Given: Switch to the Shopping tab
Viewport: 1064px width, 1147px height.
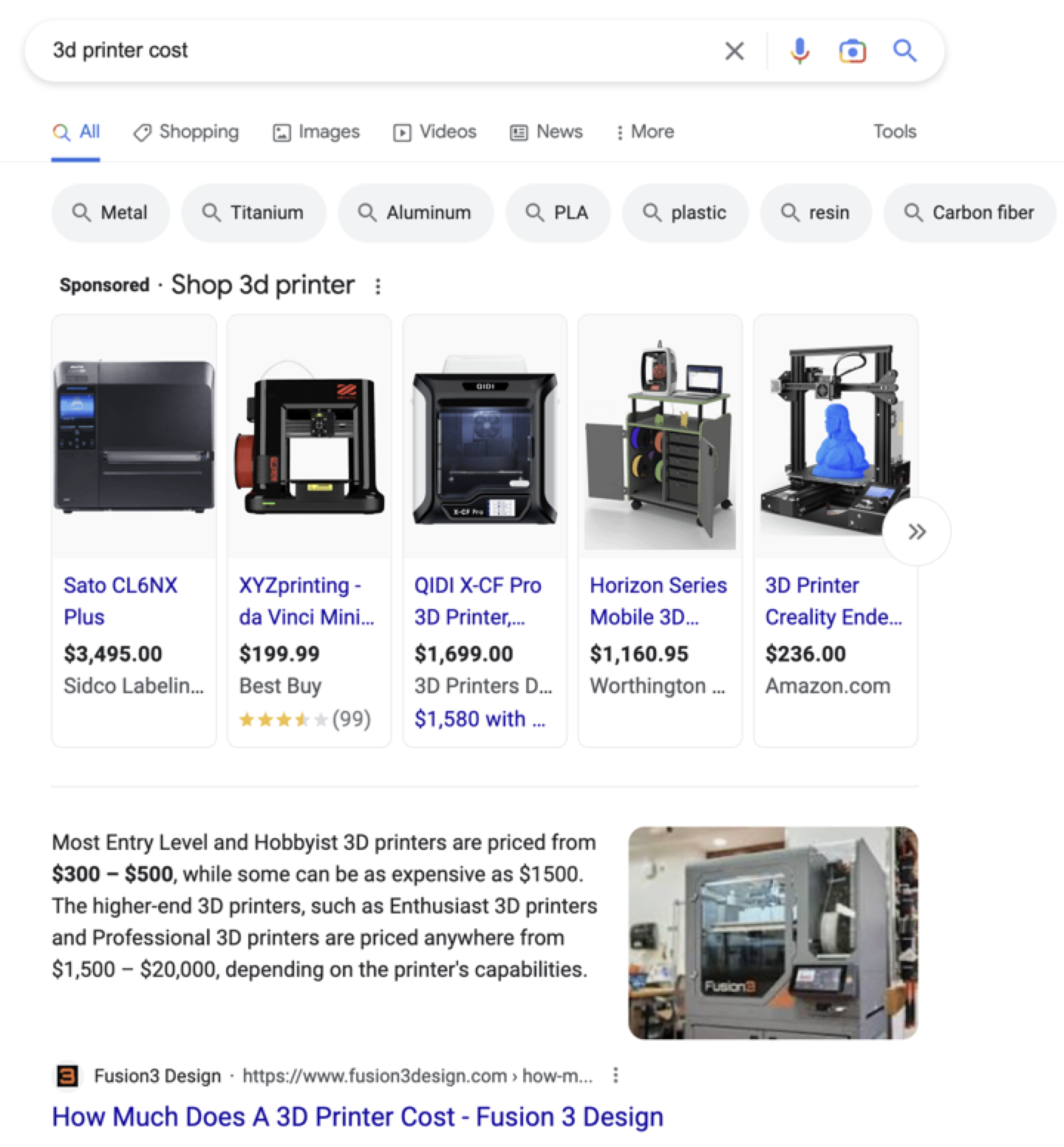Looking at the screenshot, I should [x=186, y=132].
